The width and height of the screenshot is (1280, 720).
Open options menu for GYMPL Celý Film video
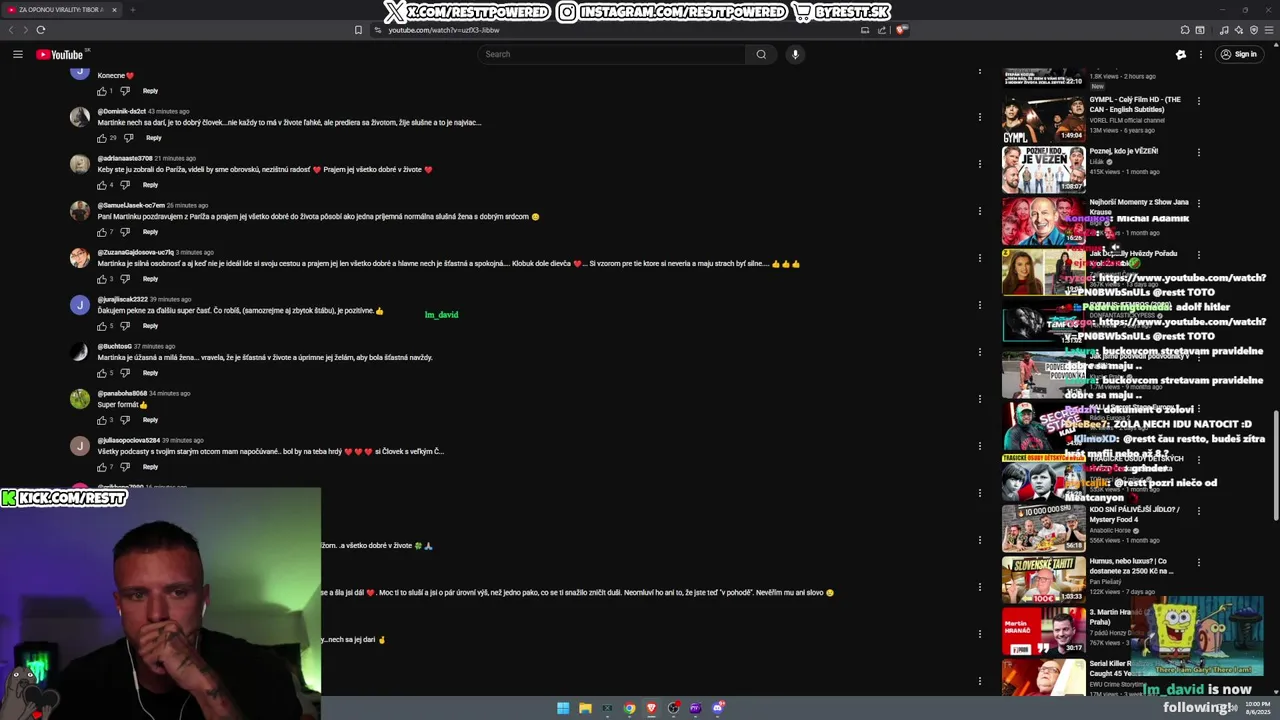pyautogui.click(x=1199, y=101)
